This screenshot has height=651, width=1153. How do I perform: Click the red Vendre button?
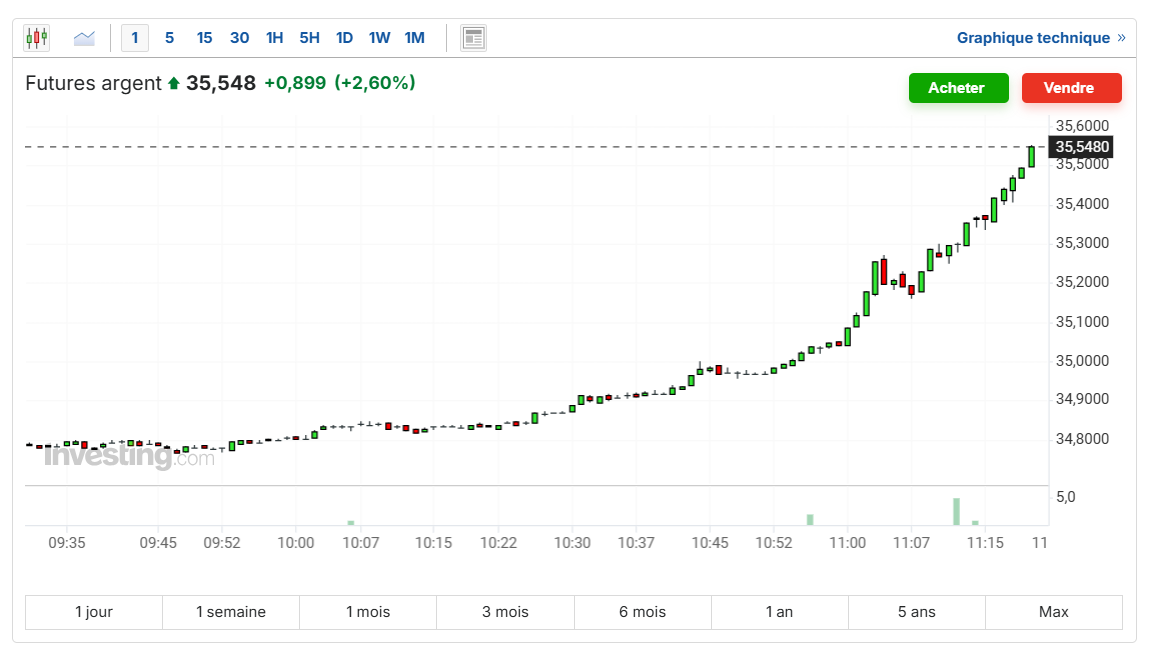1071,88
